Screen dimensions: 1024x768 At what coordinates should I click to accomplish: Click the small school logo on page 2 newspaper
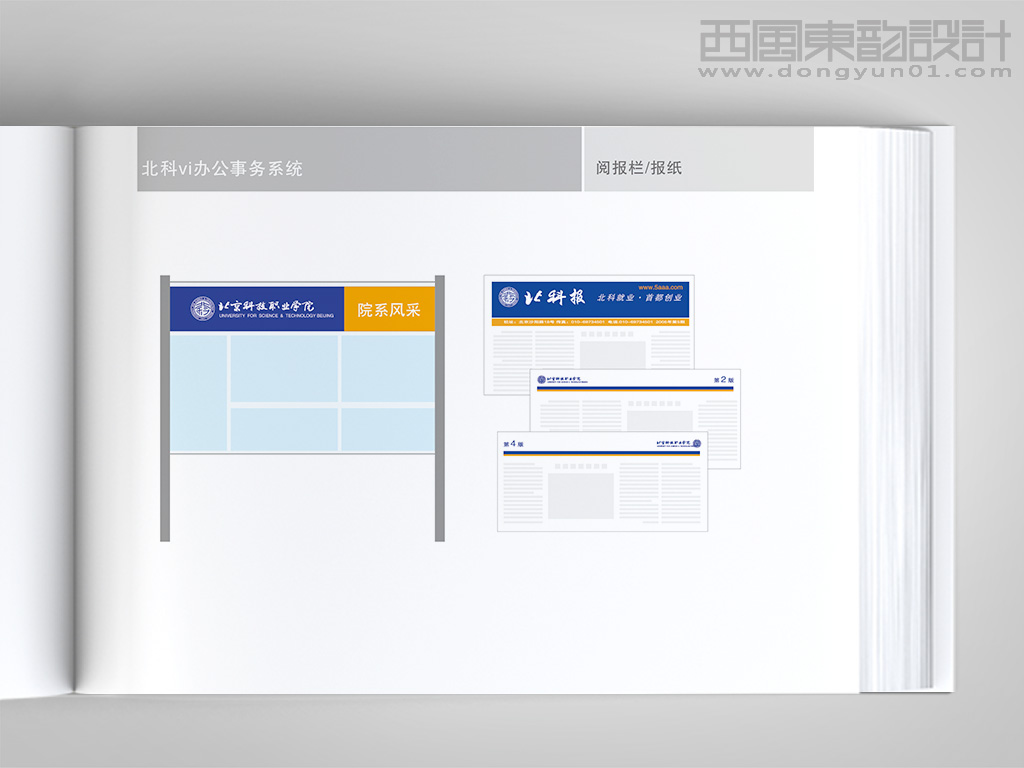coord(539,379)
